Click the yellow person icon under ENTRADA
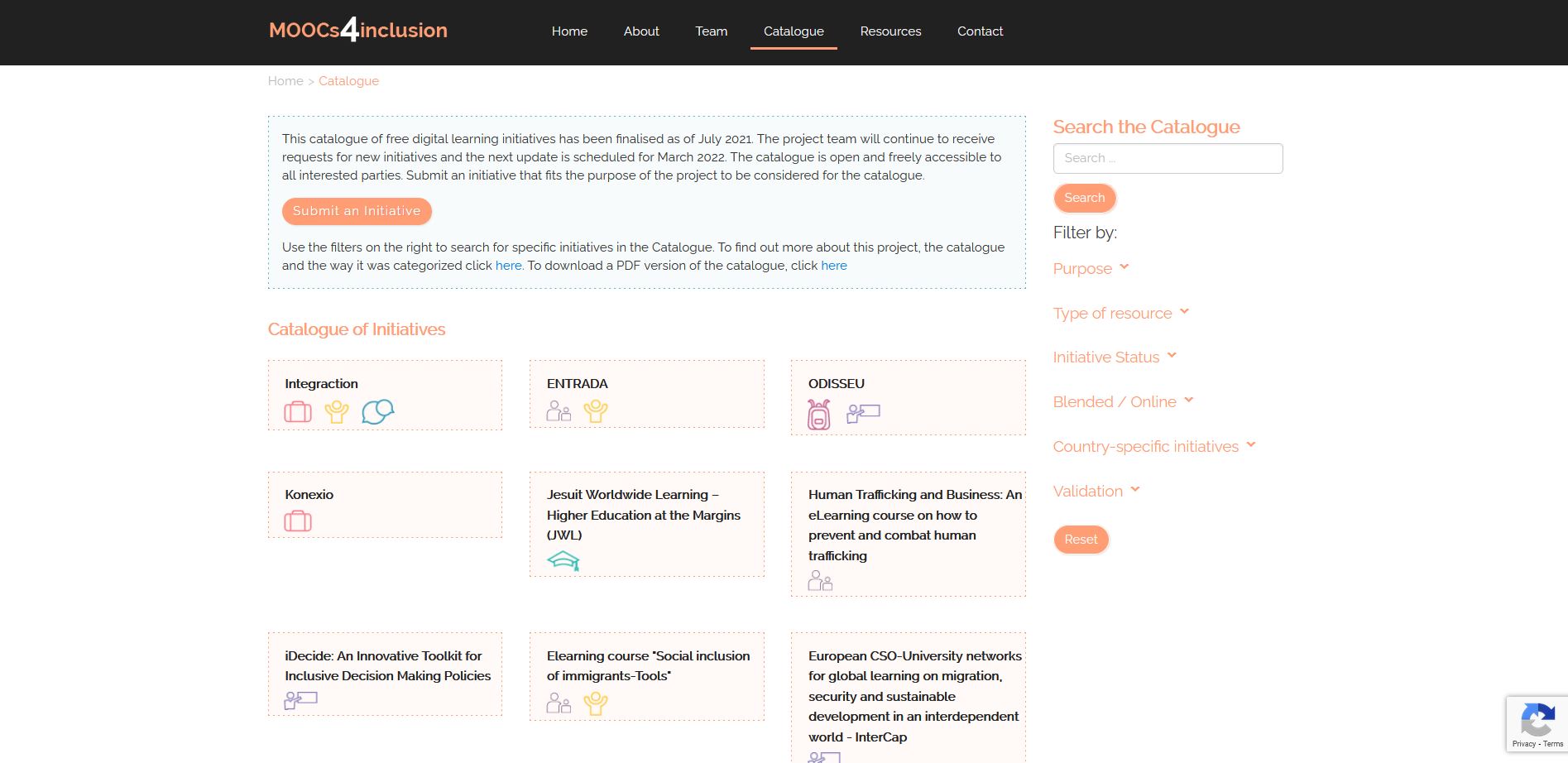1568x763 pixels. (x=596, y=410)
